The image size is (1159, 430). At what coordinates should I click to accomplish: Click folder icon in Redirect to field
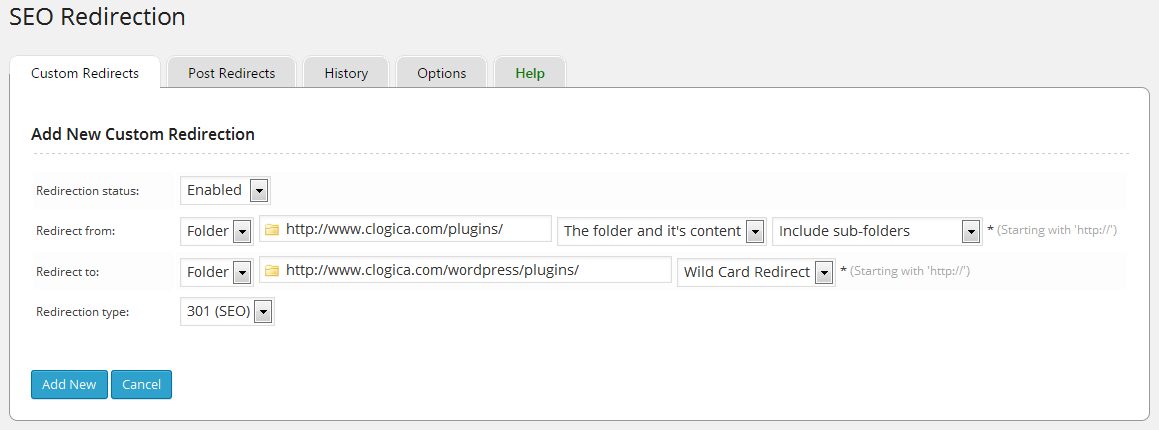(271, 270)
